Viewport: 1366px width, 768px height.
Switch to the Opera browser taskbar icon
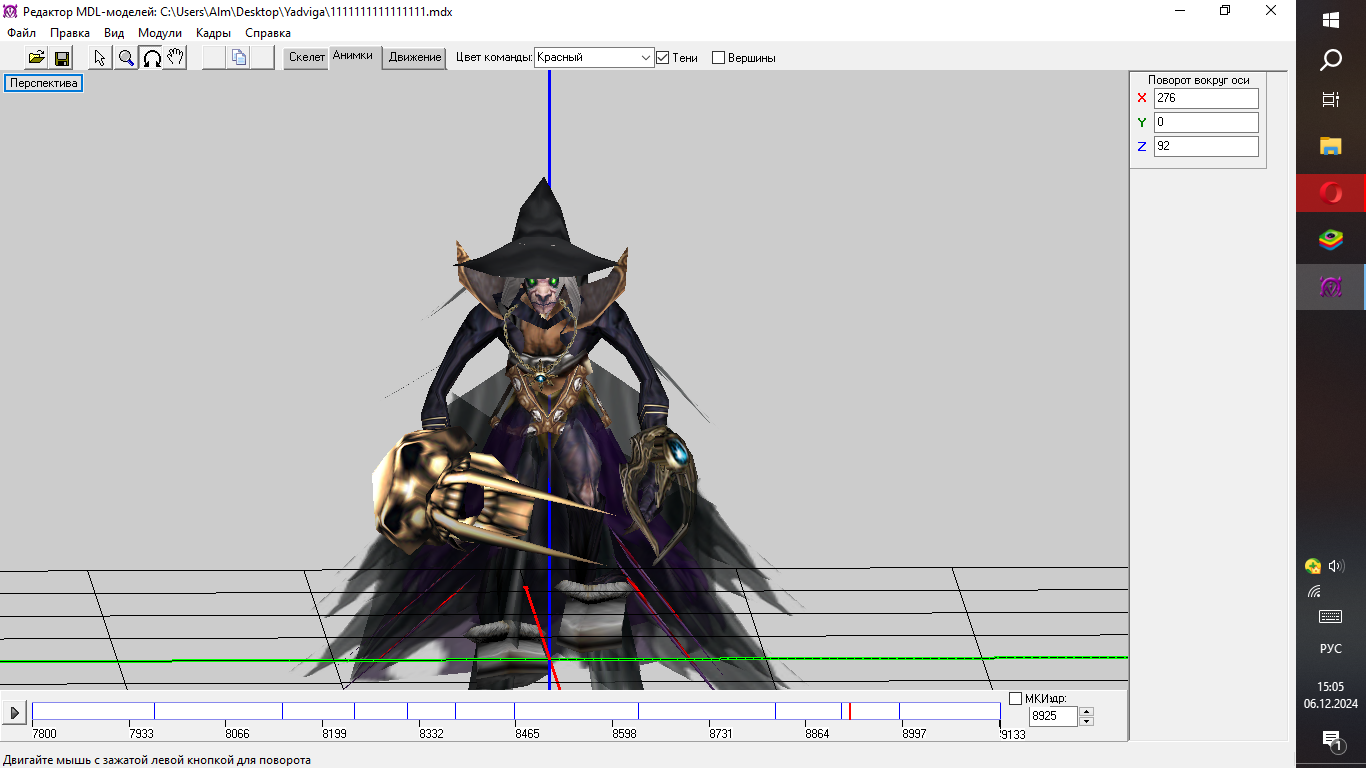1331,193
